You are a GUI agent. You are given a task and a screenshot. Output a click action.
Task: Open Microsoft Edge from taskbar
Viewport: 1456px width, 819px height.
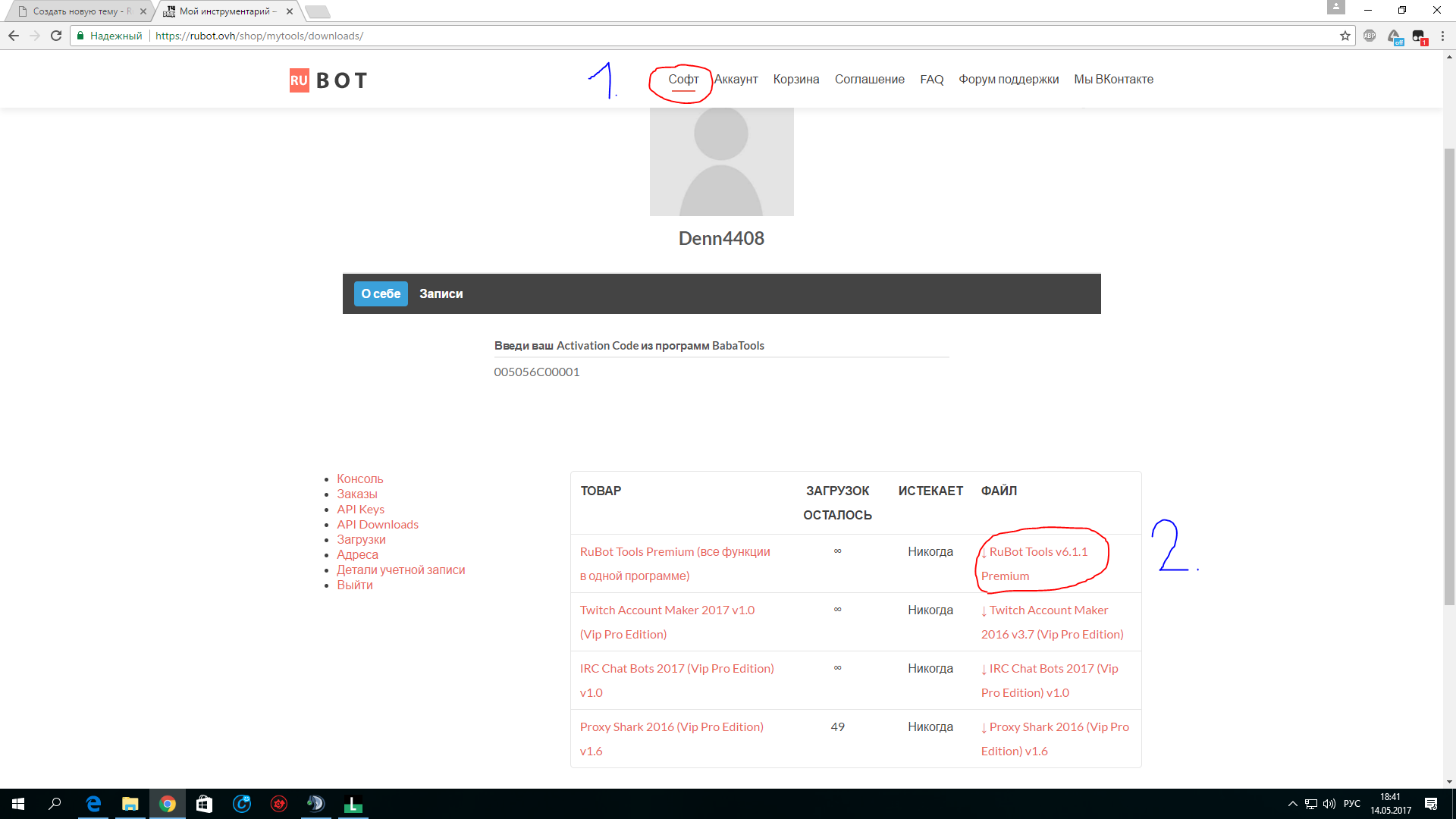click(93, 804)
